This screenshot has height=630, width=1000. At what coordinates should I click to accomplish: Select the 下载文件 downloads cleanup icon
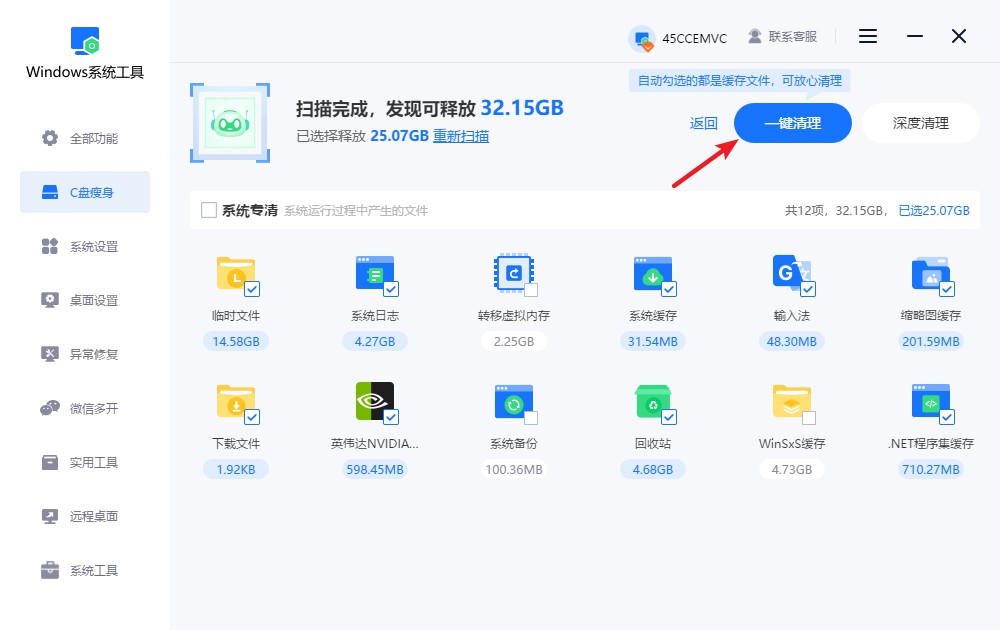[236, 402]
